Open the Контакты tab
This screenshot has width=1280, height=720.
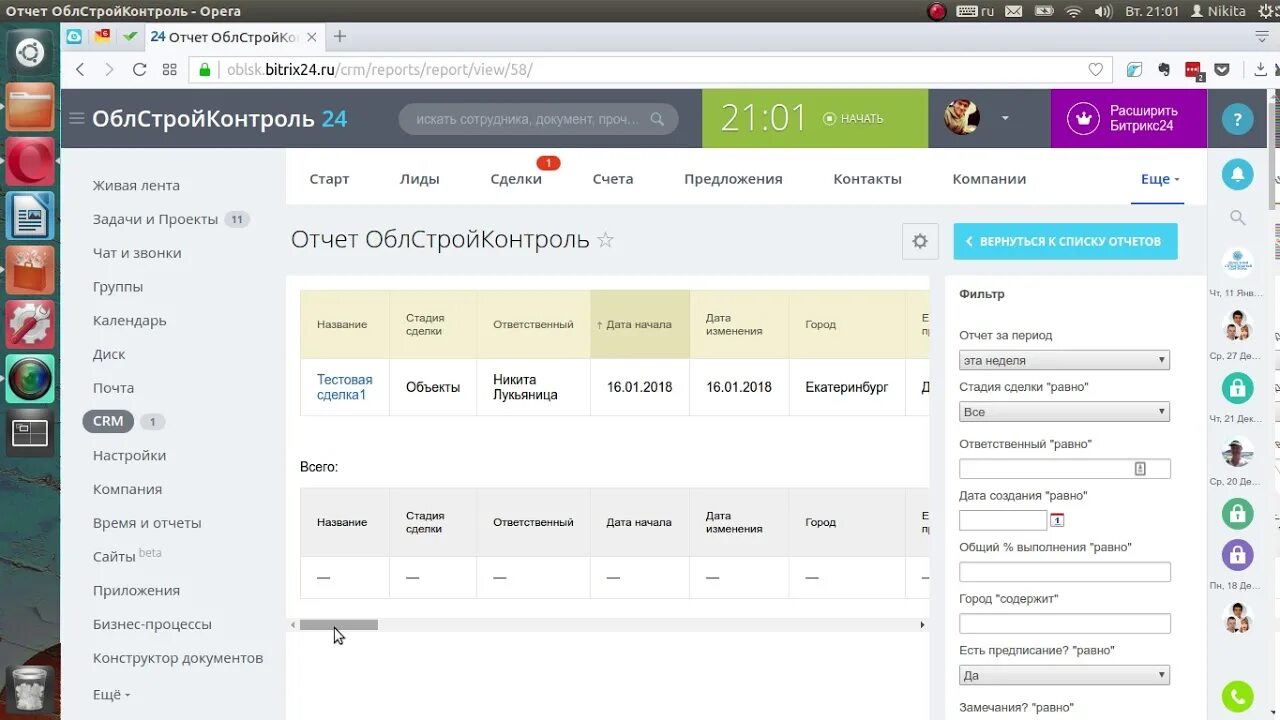point(867,179)
